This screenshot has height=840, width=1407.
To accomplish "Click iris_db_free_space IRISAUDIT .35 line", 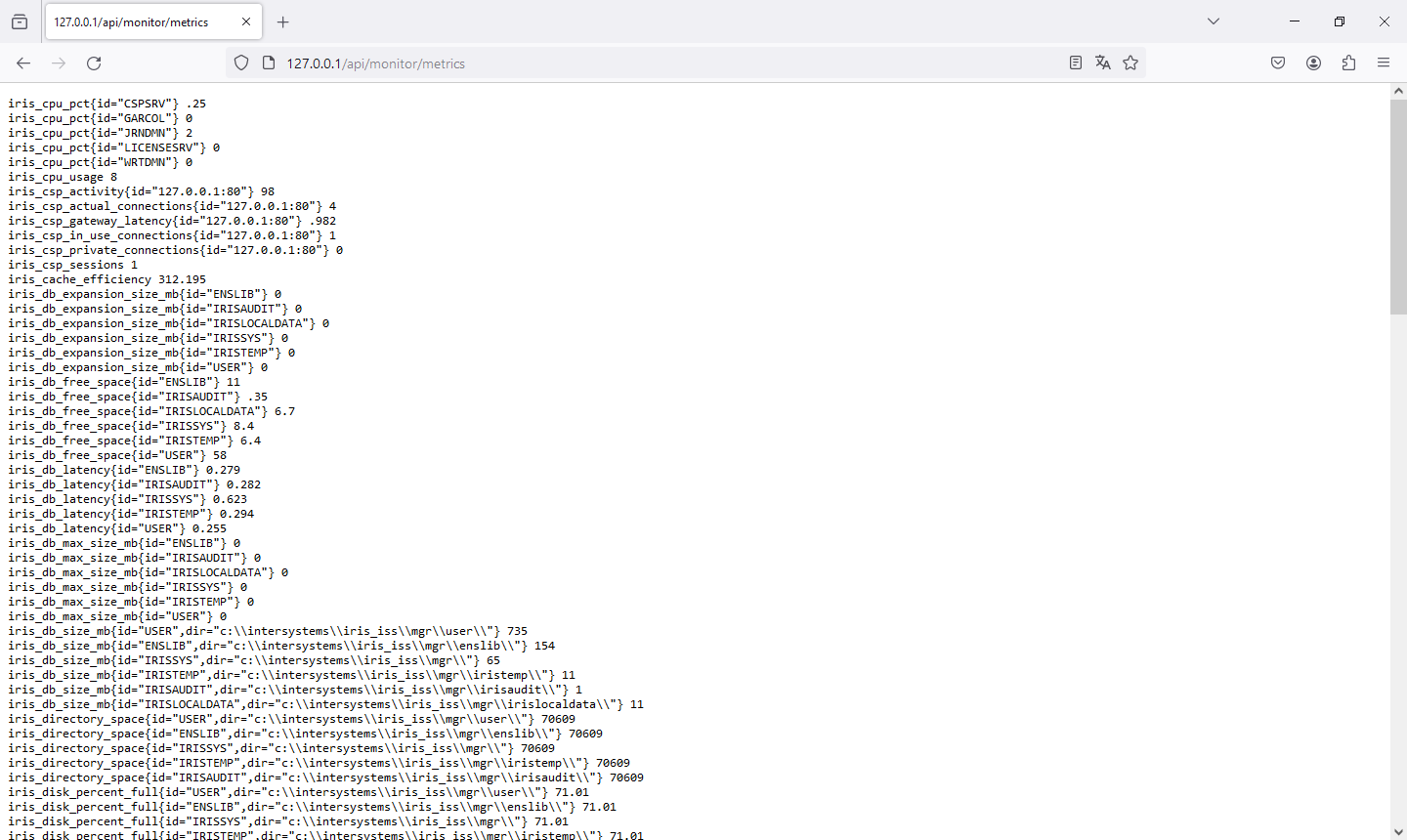I will click(x=138, y=397).
